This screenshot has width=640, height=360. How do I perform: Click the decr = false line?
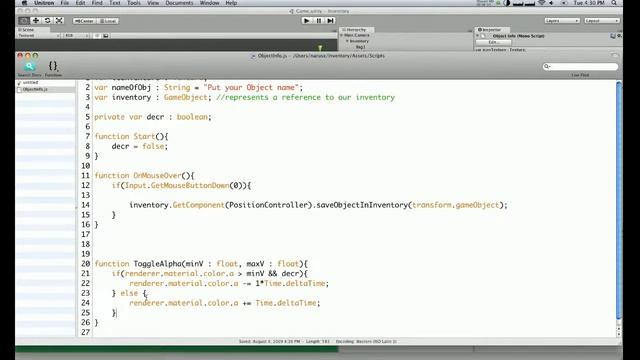(x=140, y=146)
